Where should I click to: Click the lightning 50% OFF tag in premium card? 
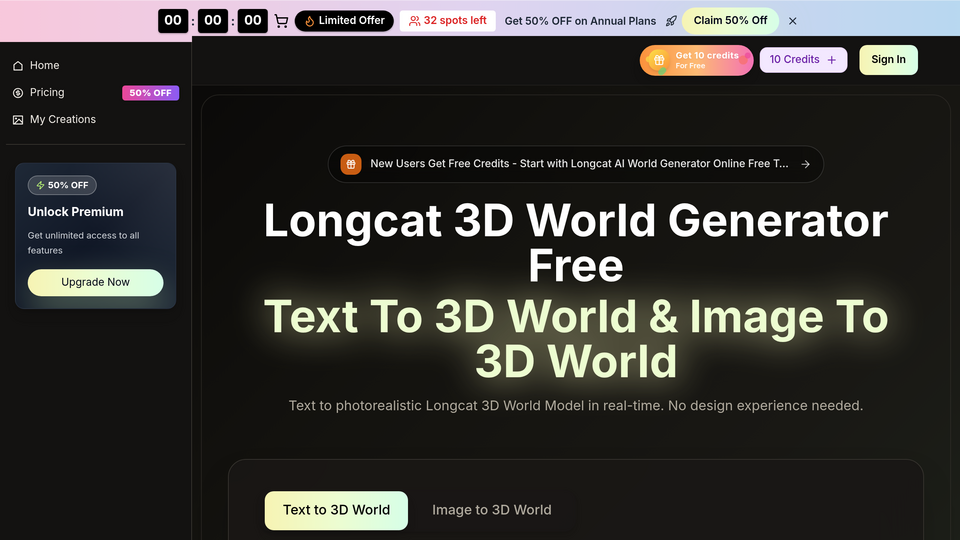click(x=62, y=185)
